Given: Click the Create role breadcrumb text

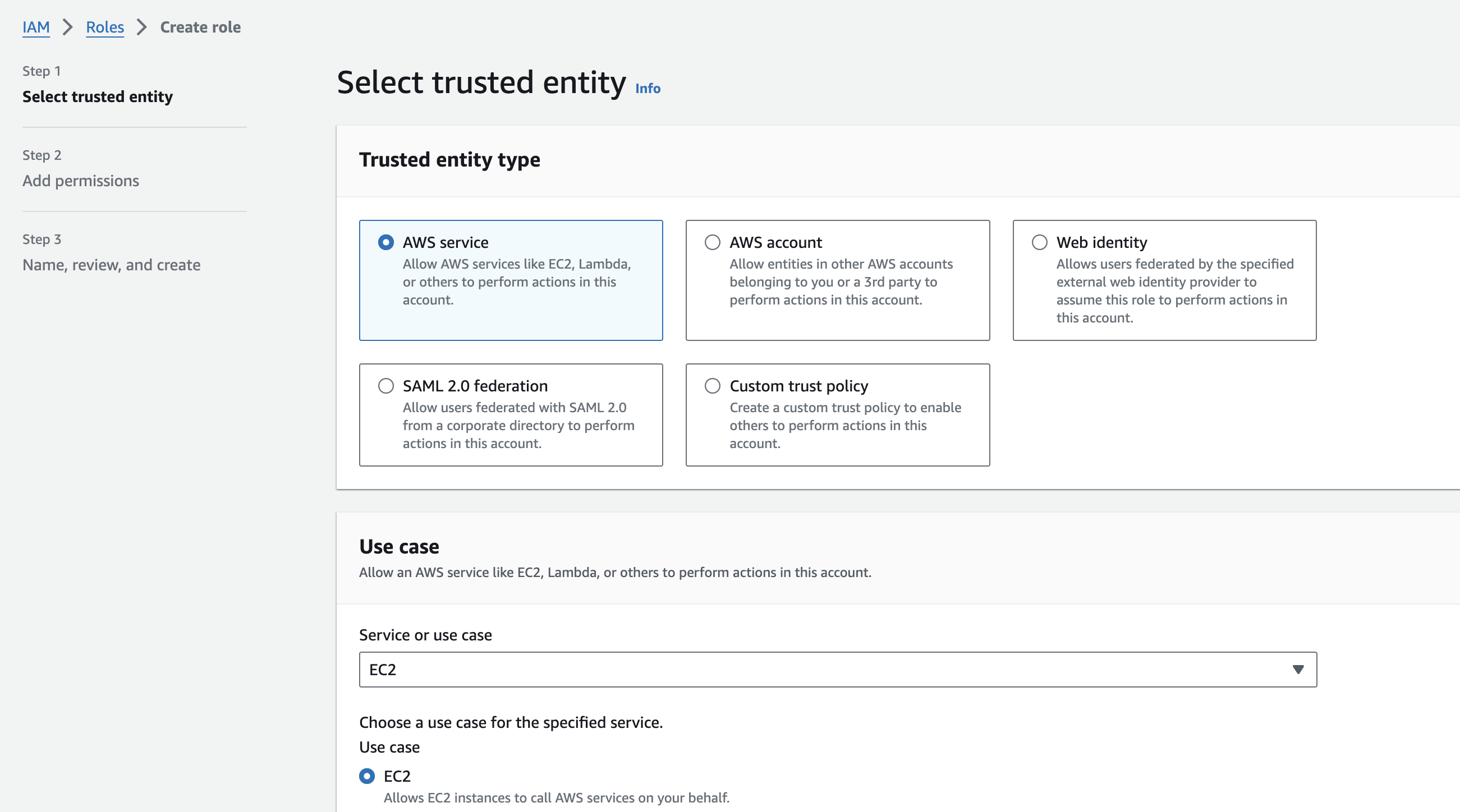Looking at the screenshot, I should click(x=200, y=27).
